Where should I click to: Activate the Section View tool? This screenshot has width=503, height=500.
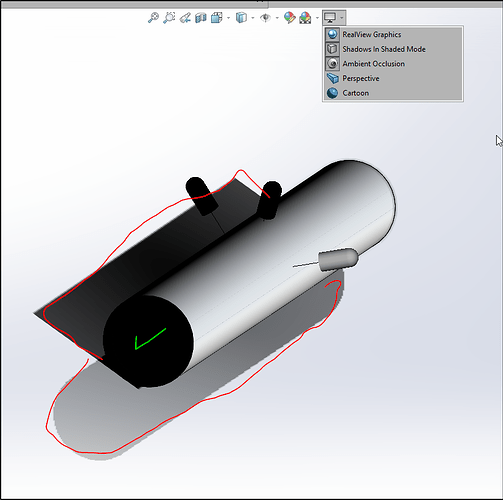tap(201, 18)
